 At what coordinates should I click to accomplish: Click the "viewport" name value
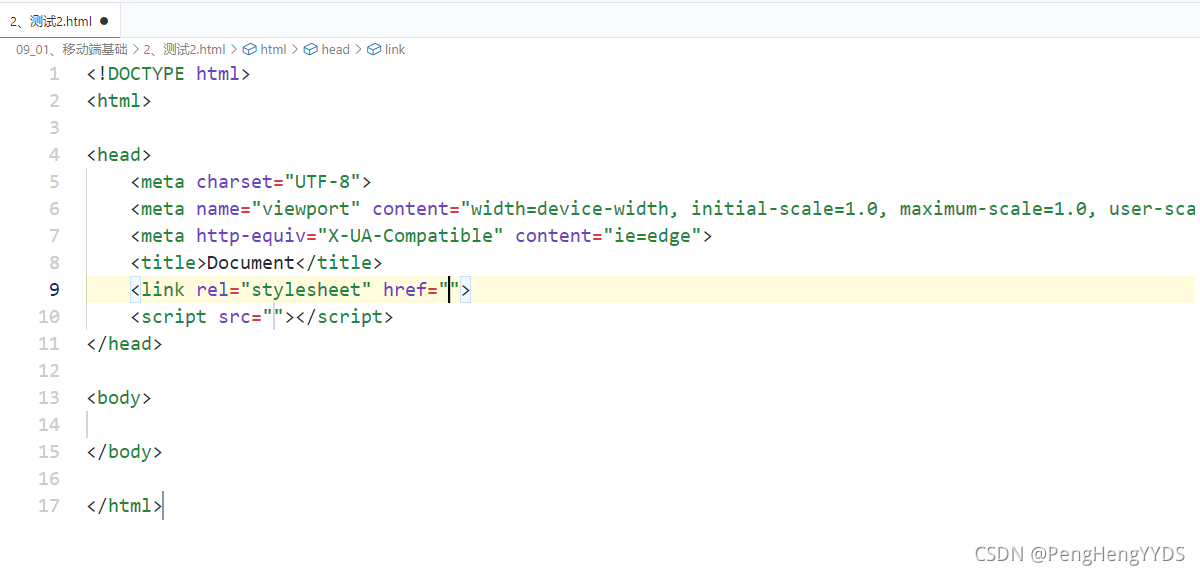click(x=306, y=209)
